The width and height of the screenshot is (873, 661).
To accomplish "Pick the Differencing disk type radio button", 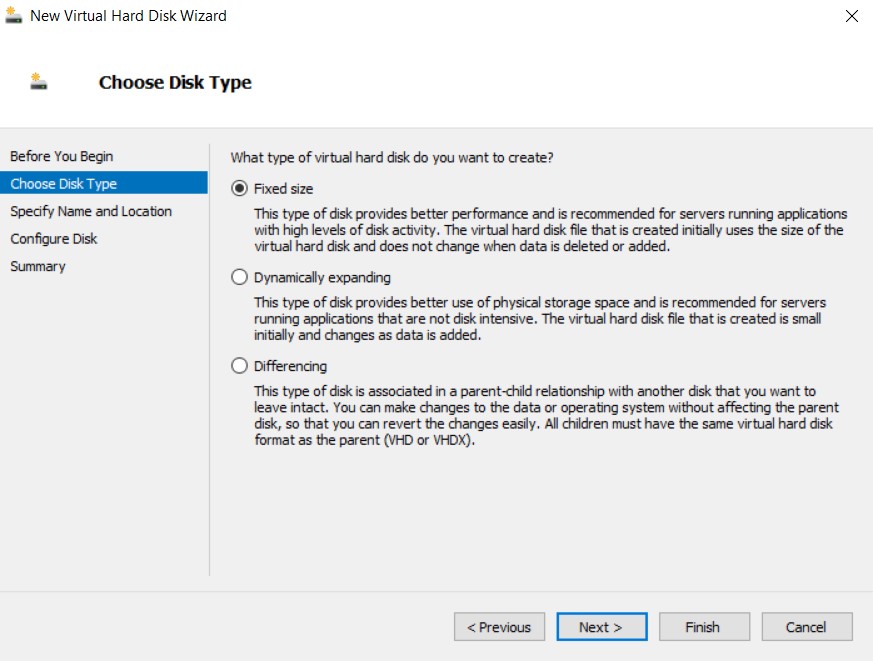I will pyautogui.click(x=239, y=366).
